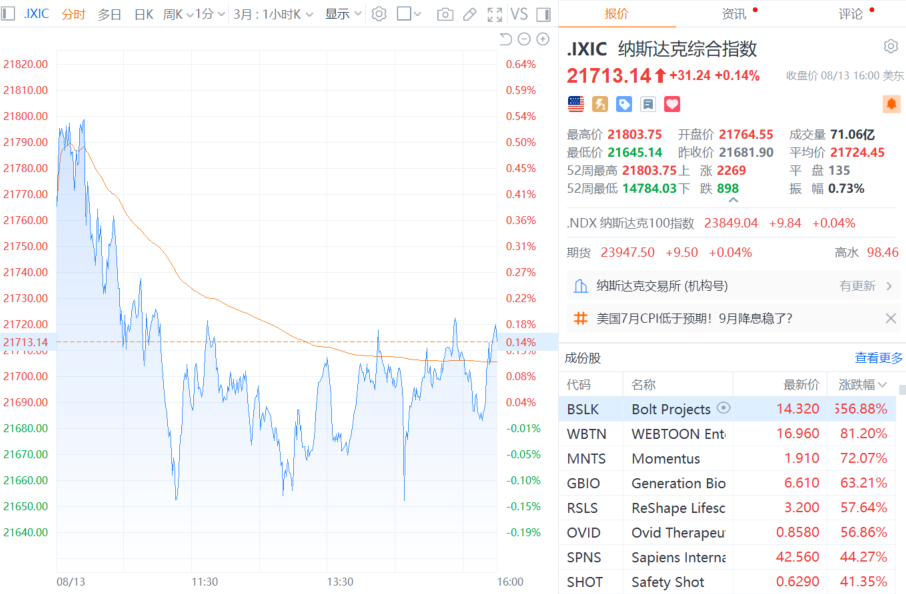Switch to 日K daily candlestick view
Screen dimensions: 906x594
(x=143, y=14)
